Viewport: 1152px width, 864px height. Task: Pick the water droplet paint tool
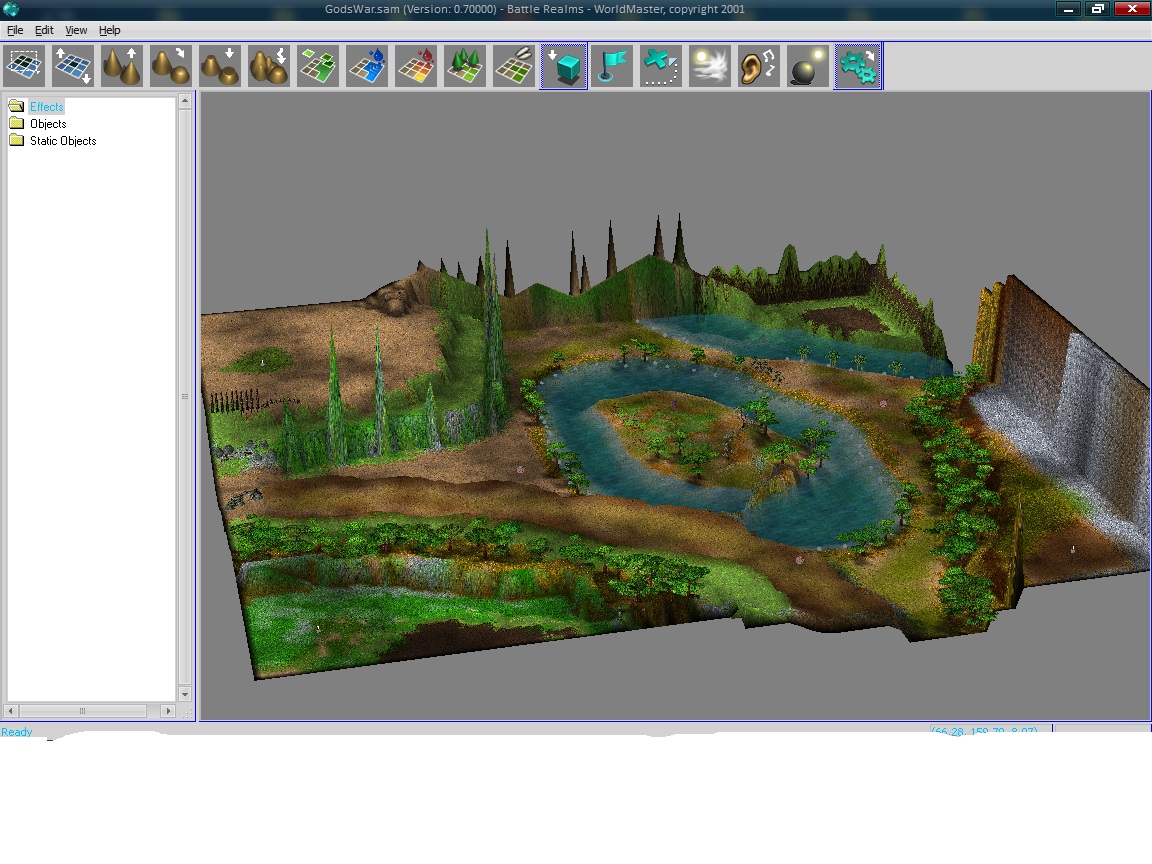pos(367,66)
